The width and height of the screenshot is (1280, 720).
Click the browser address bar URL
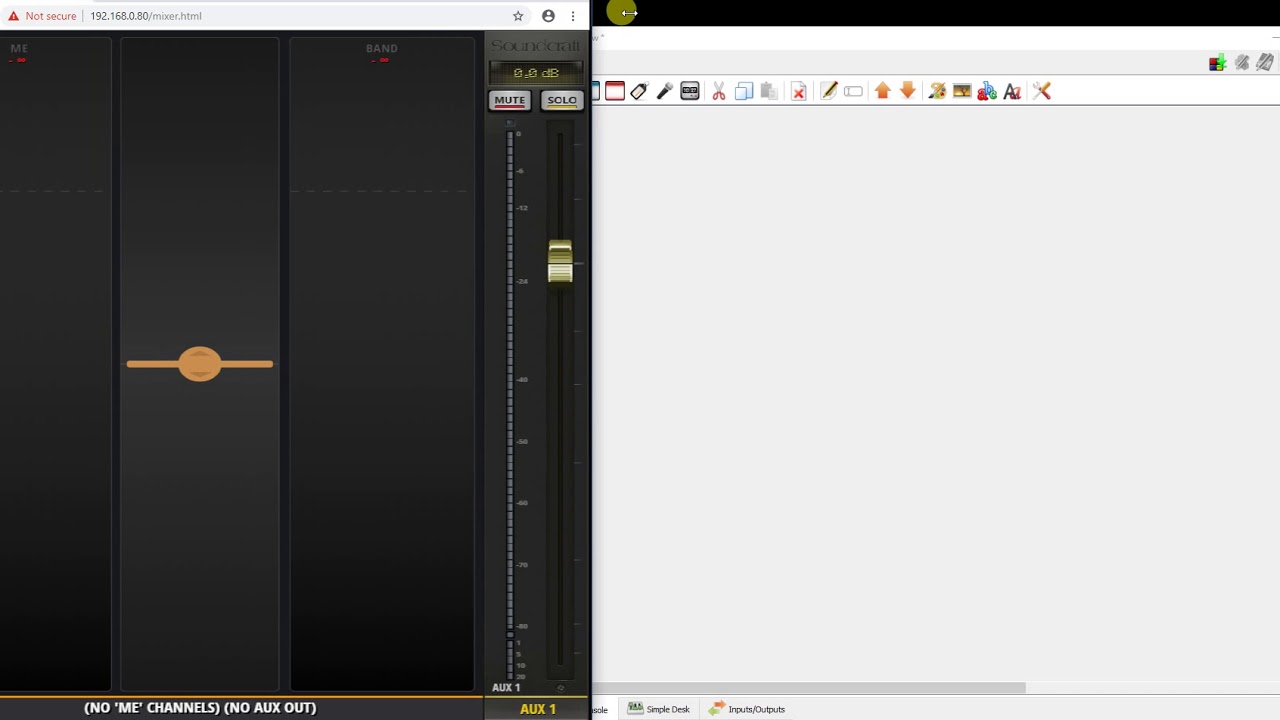pyautogui.click(x=146, y=16)
